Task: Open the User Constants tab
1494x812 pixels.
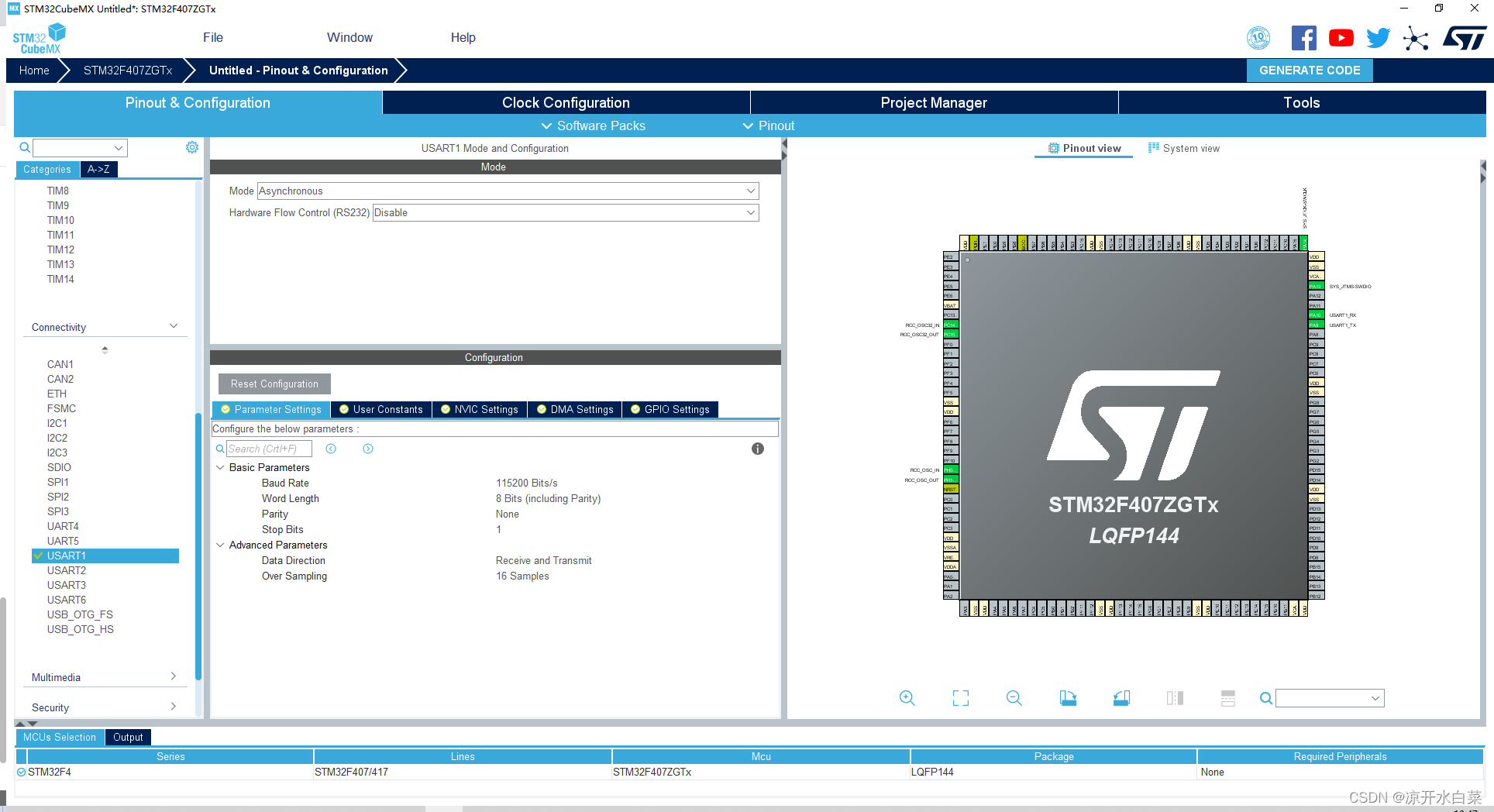Action: click(x=381, y=409)
